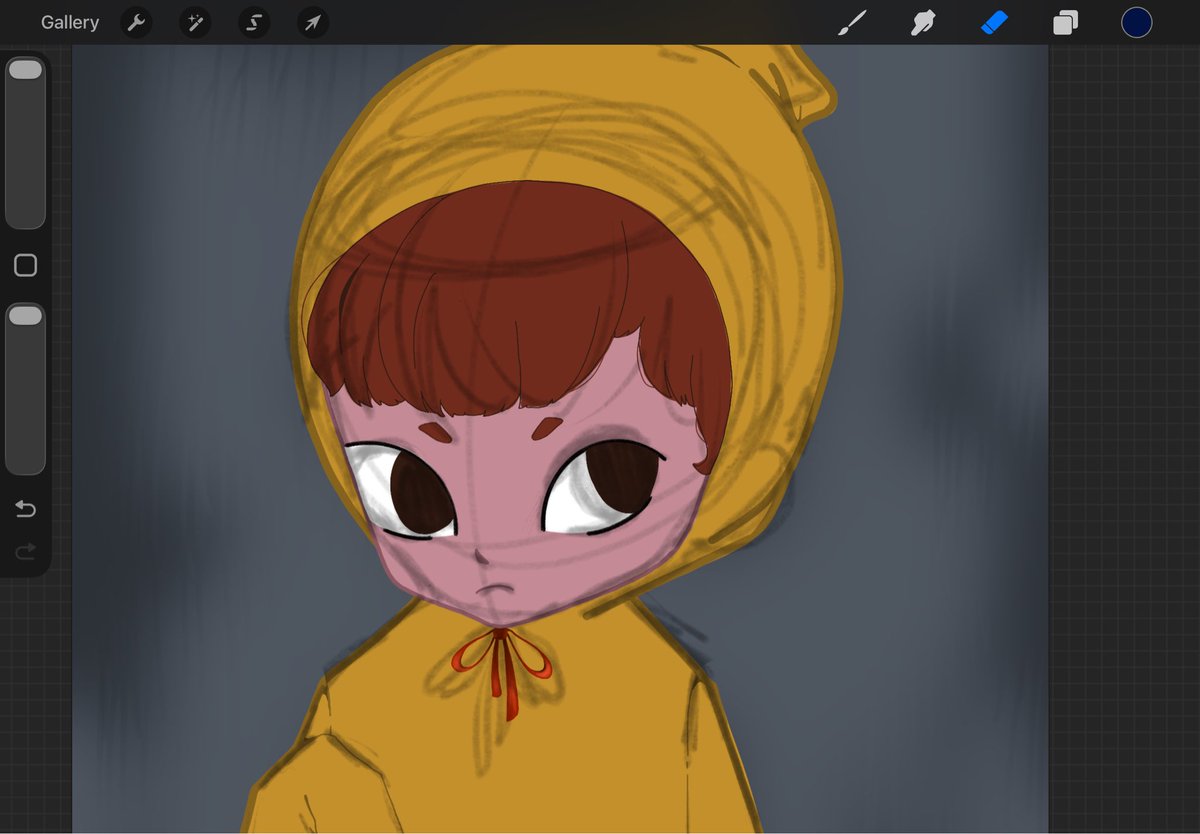Open the active color swatch

(1136, 22)
